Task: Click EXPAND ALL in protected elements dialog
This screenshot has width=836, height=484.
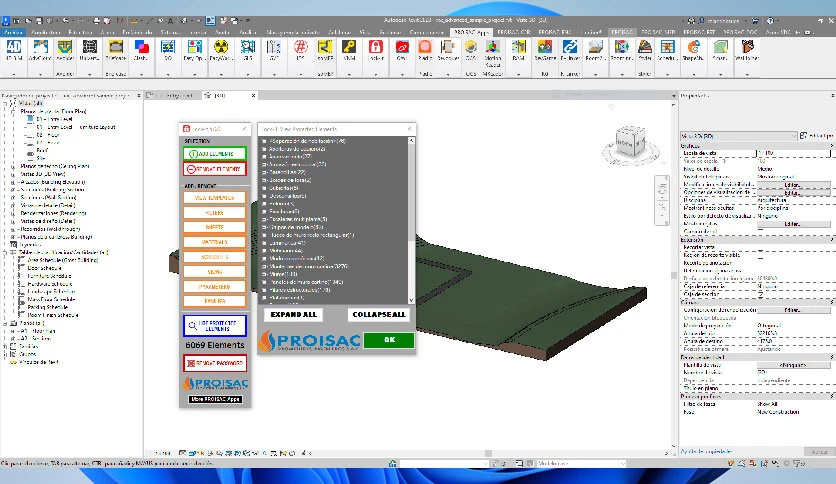Action: 293,314
